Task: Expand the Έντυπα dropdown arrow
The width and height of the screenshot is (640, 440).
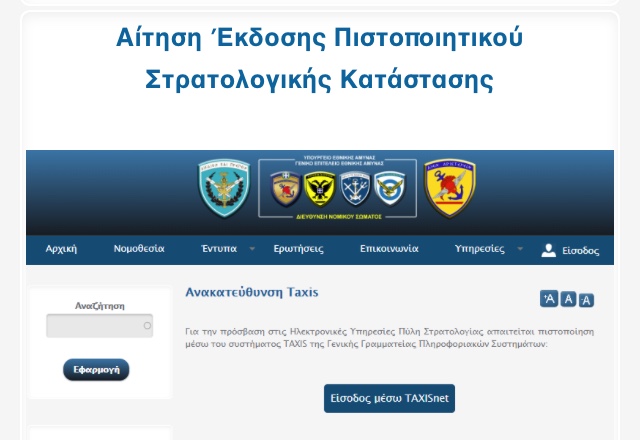Action: click(252, 249)
